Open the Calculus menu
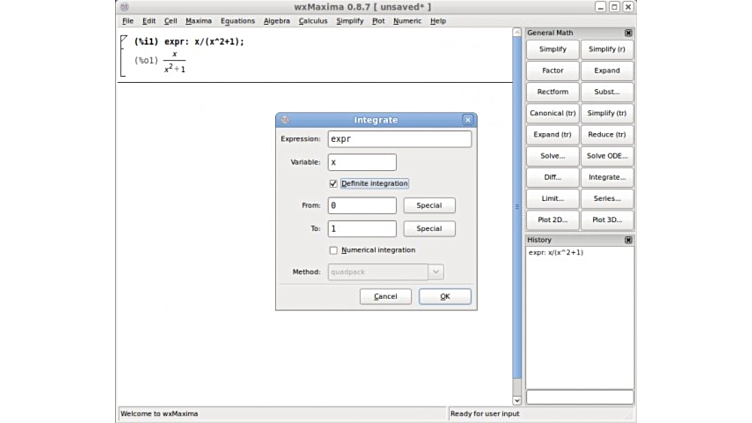This screenshot has height=423, width=752. [313, 21]
